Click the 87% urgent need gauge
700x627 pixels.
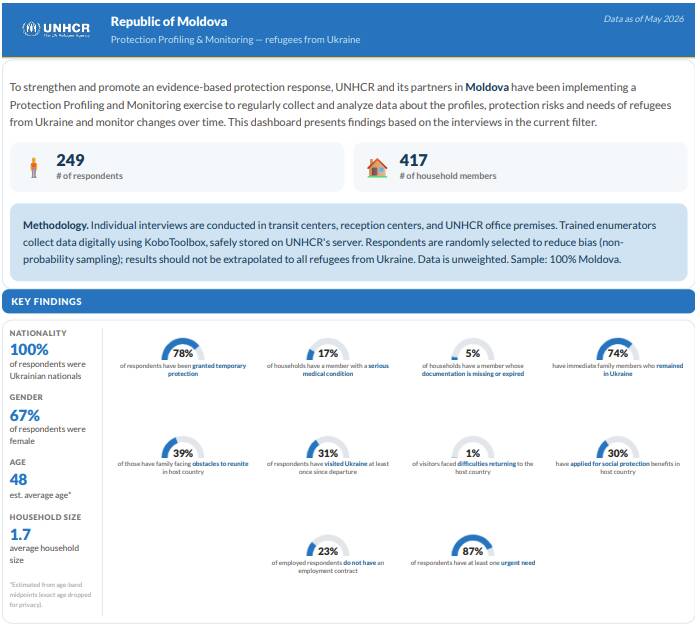[473, 546]
